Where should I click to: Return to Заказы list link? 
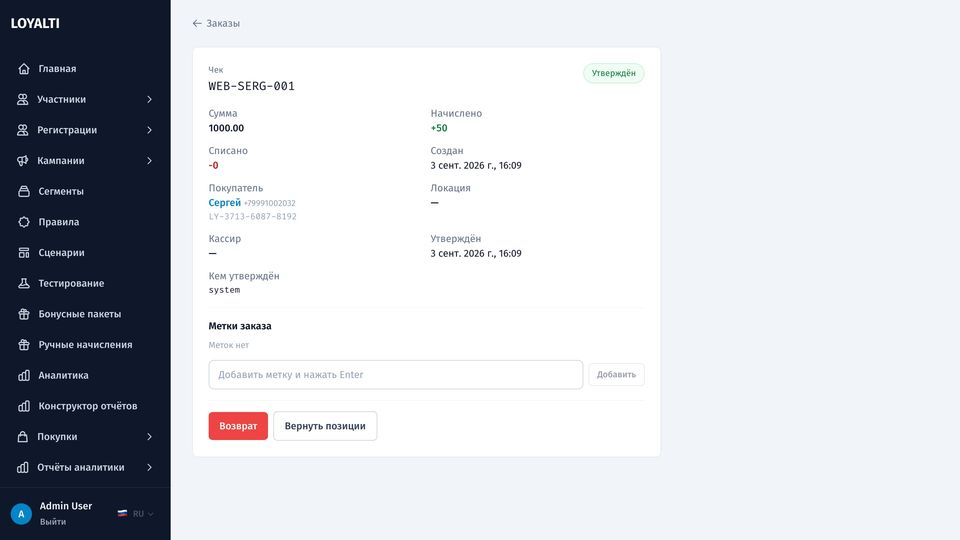(216, 23)
